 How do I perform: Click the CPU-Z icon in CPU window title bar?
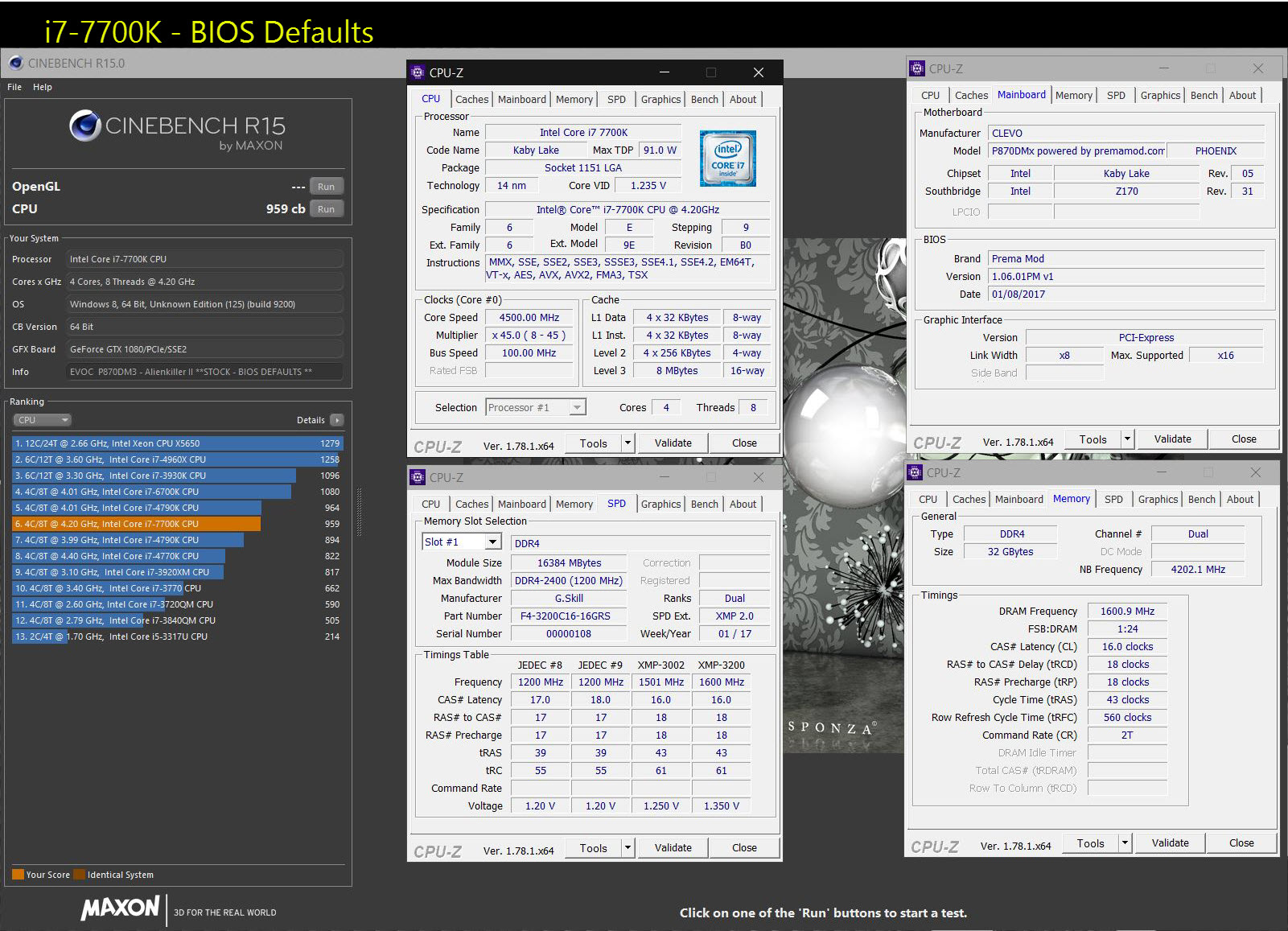click(417, 72)
